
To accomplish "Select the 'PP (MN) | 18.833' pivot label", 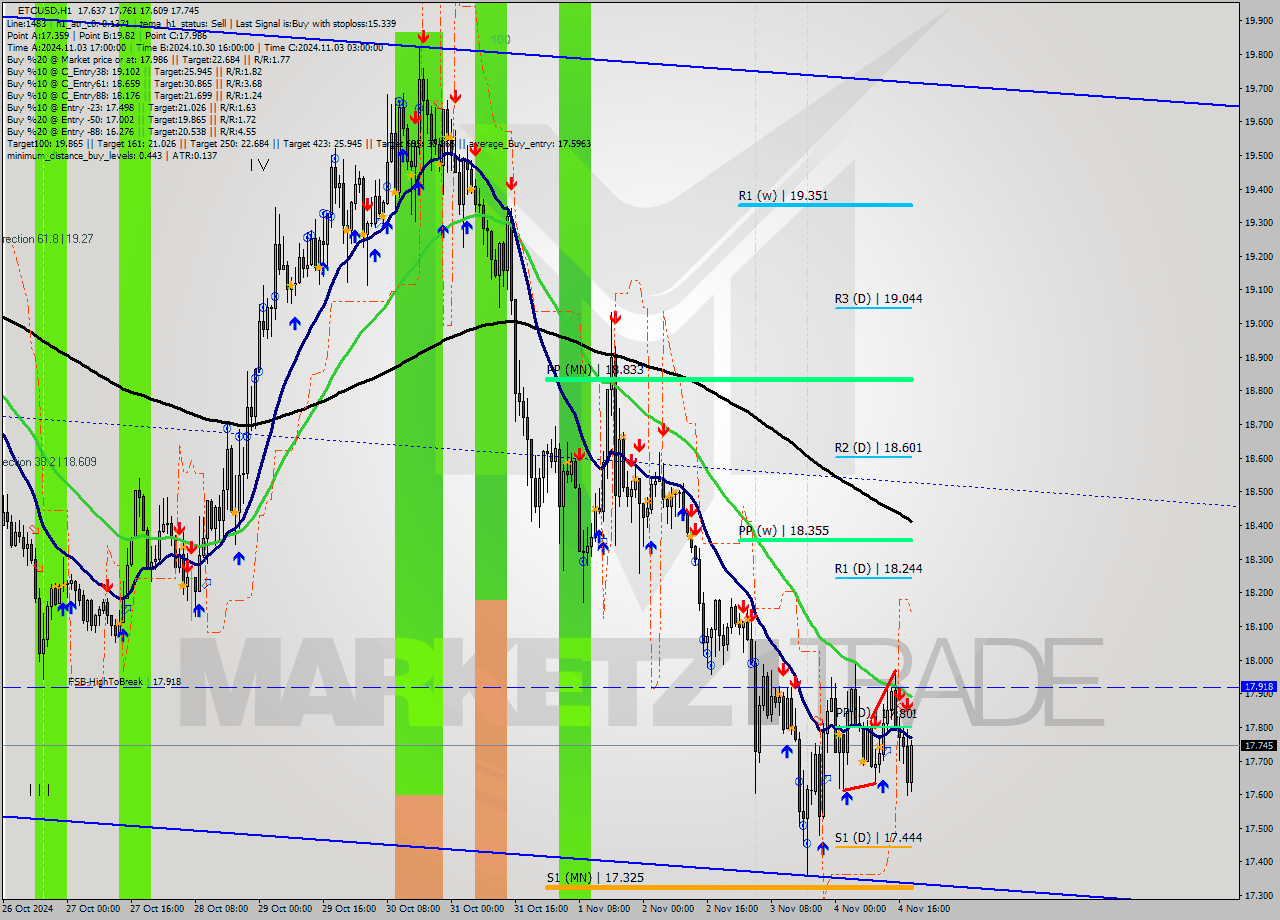I will [x=596, y=370].
